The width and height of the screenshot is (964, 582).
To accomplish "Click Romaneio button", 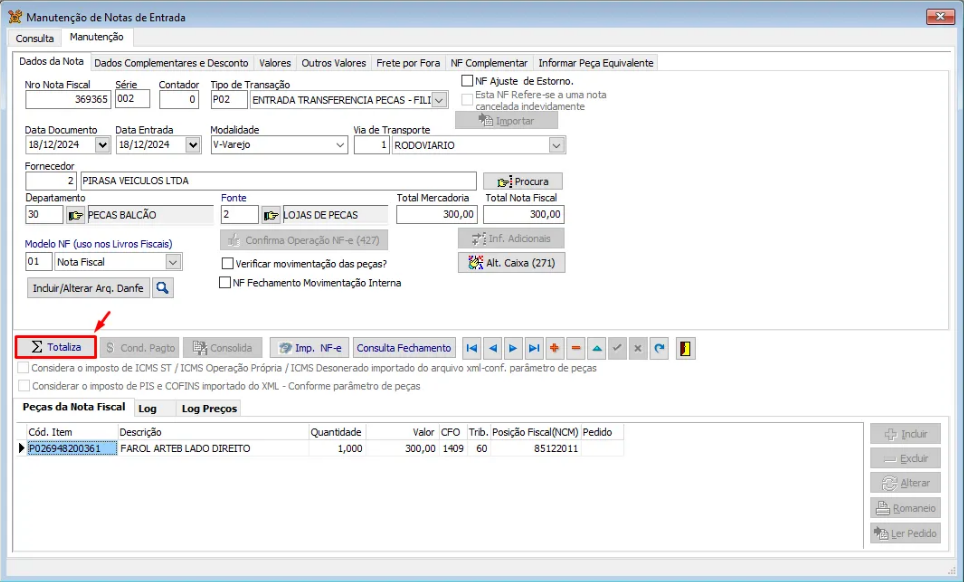I will (x=906, y=508).
